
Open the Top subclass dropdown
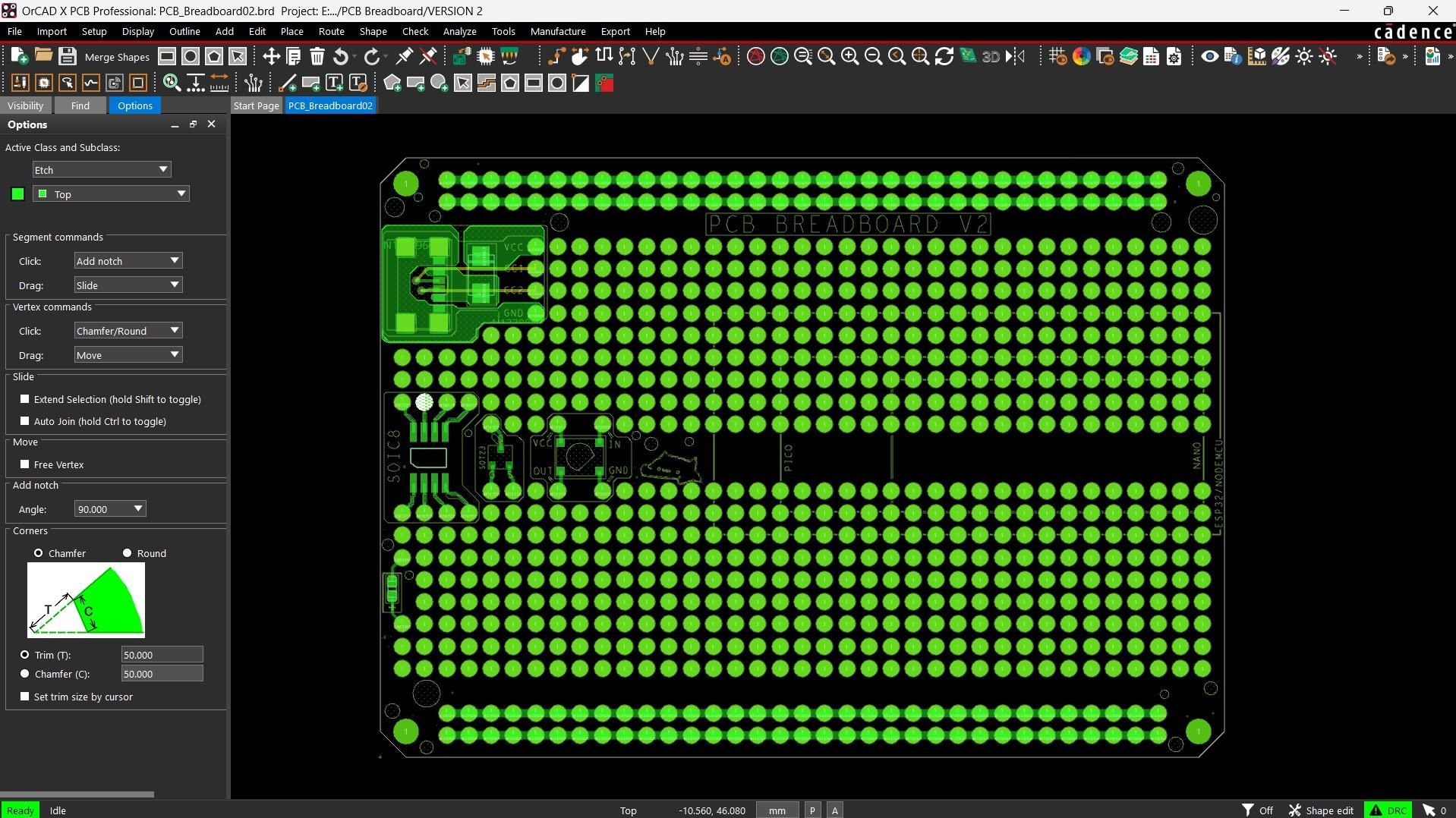pyautogui.click(x=112, y=194)
